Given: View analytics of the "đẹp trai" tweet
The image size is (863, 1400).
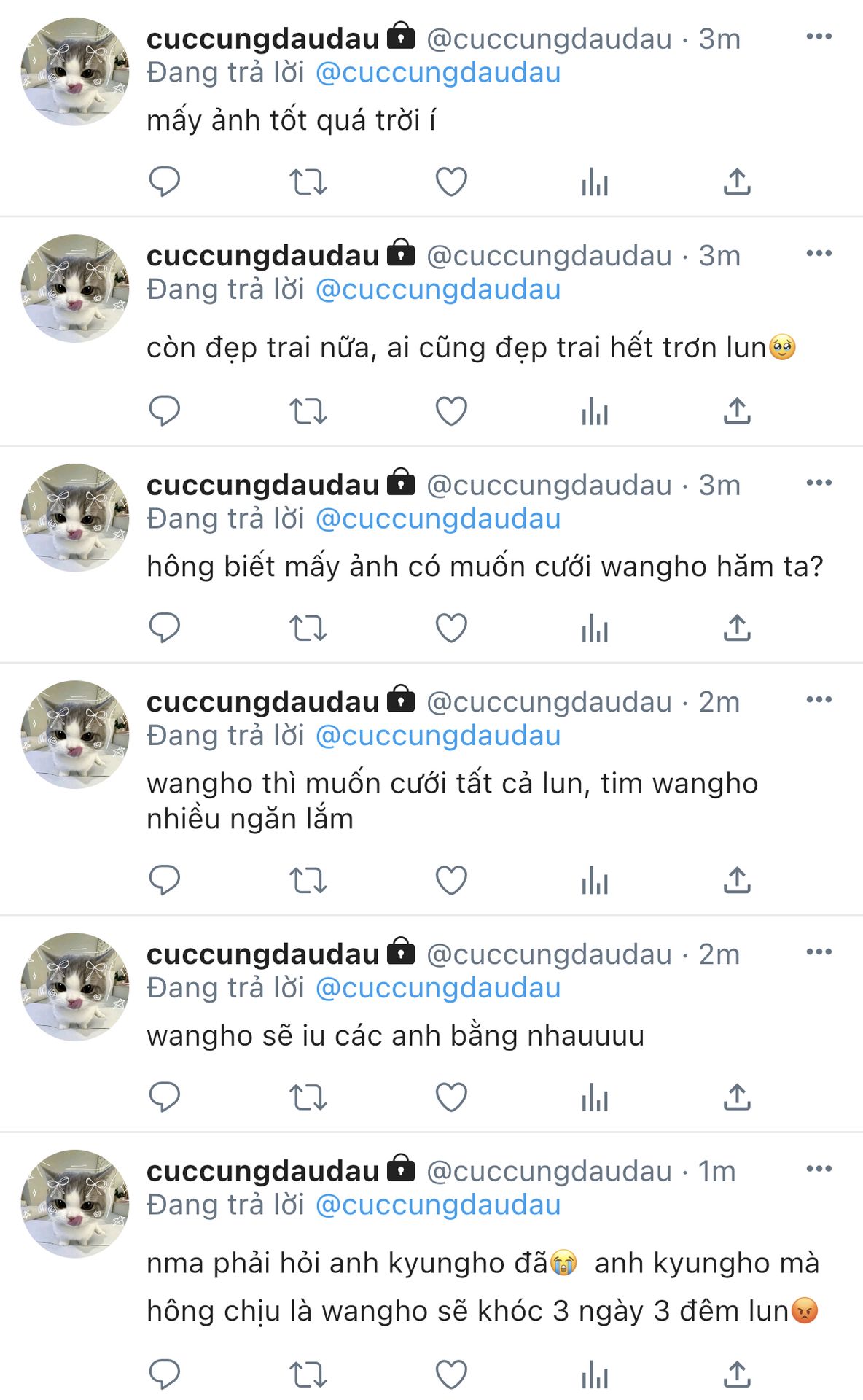Looking at the screenshot, I should pos(595,411).
